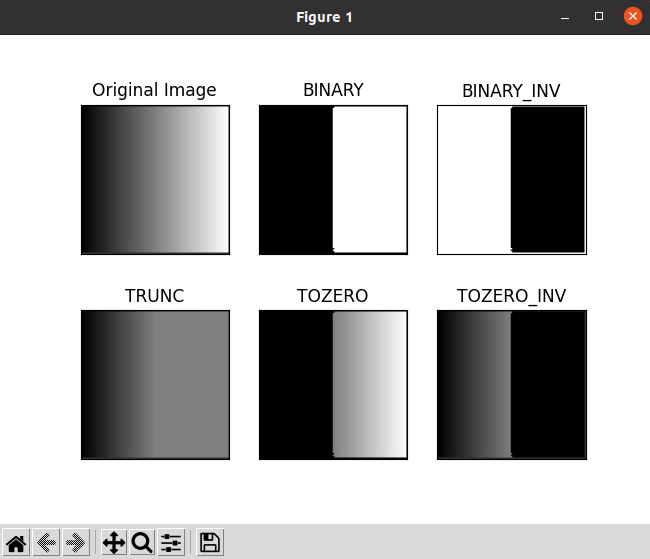Click the 'Original Image' subplot title
The image size is (650, 559).
[154, 90]
